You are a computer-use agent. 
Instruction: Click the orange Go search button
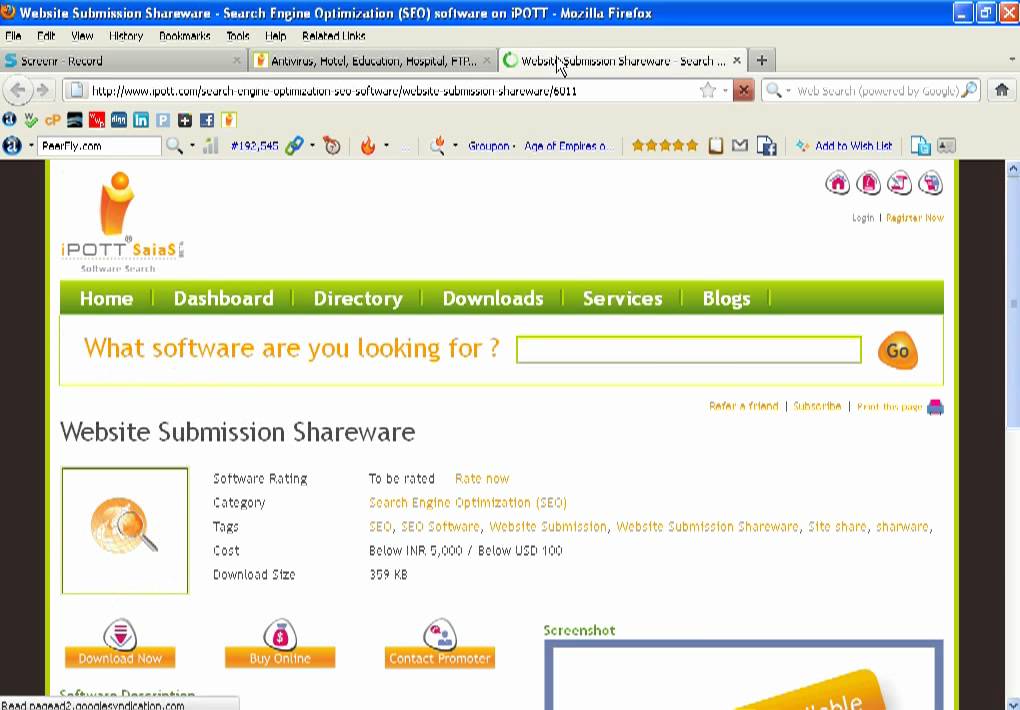898,351
